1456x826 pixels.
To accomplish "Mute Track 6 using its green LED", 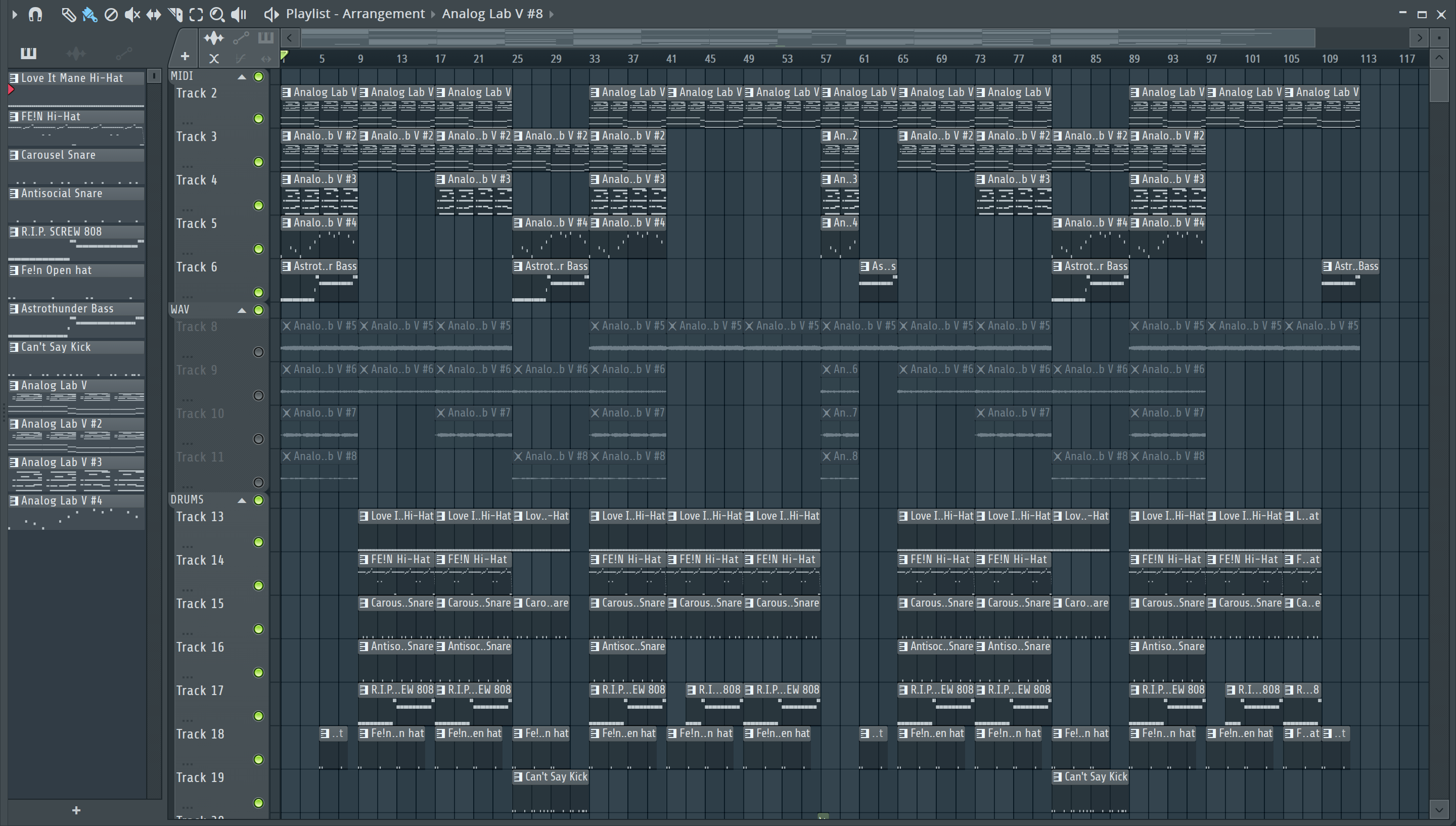I will (x=259, y=293).
